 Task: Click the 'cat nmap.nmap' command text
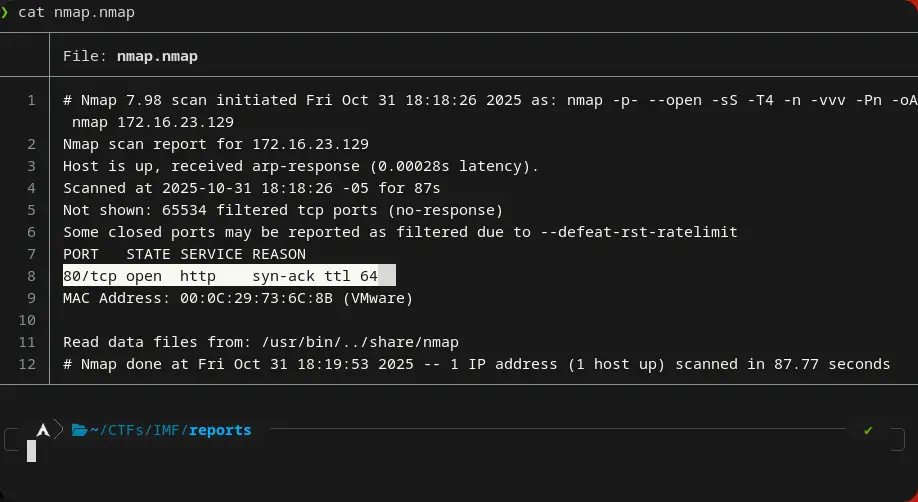(76, 12)
